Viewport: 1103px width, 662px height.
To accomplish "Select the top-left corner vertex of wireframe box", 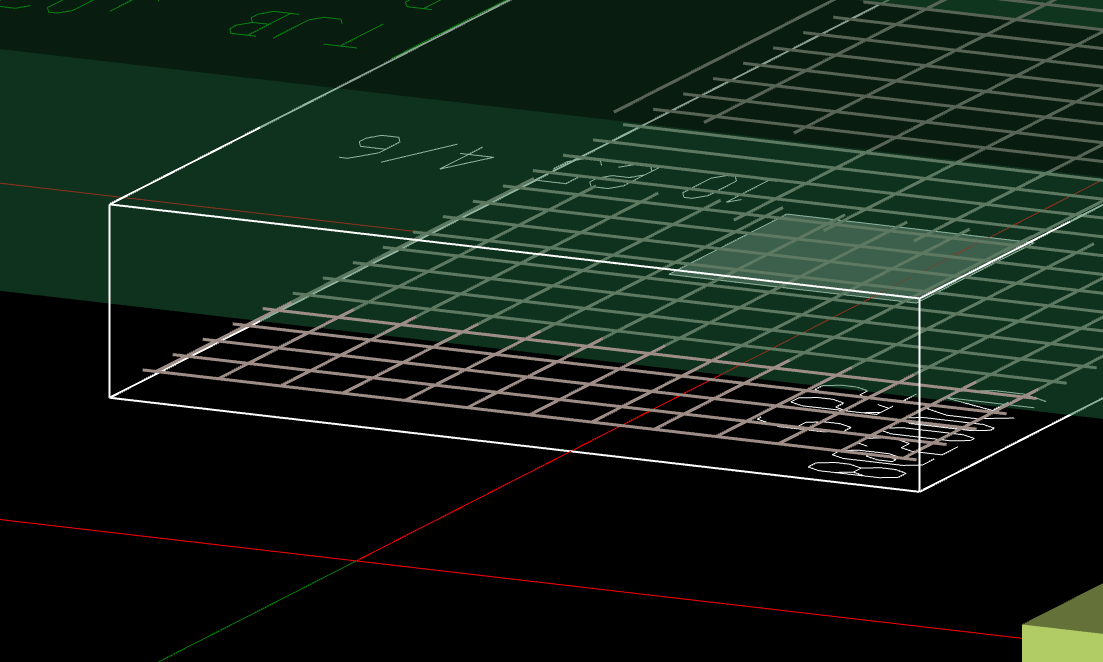I will point(110,204).
